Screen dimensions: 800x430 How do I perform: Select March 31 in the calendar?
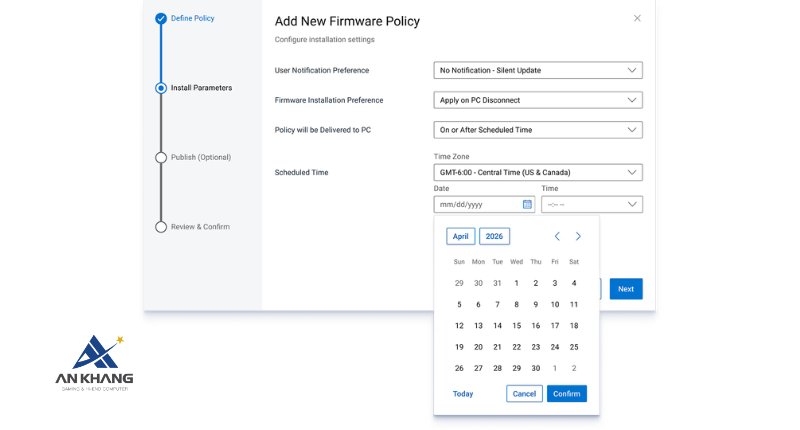point(497,283)
